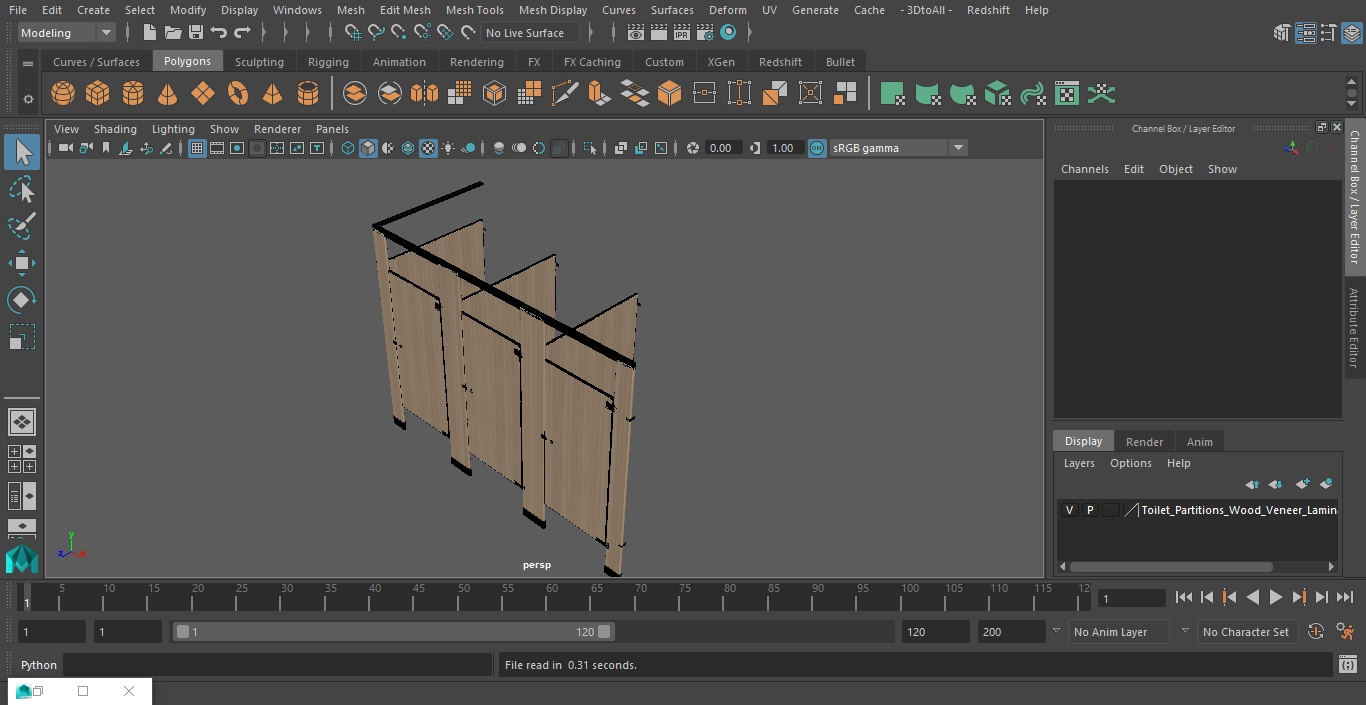Click the Render current frame clapper icon
The image size is (1366, 705).
(659, 33)
